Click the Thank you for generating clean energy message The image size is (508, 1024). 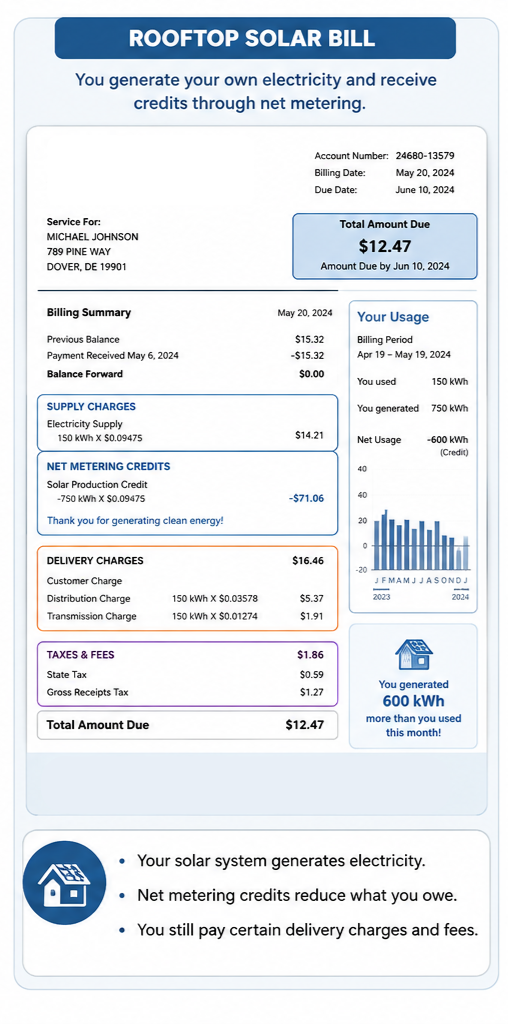pos(135,520)
